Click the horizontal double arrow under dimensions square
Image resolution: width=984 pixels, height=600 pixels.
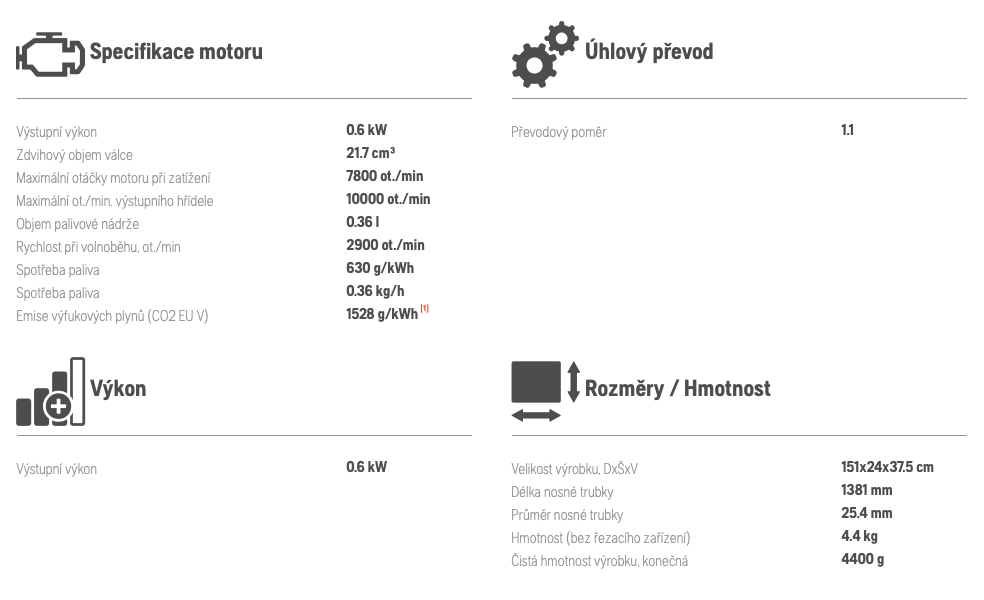coord(536,415)
